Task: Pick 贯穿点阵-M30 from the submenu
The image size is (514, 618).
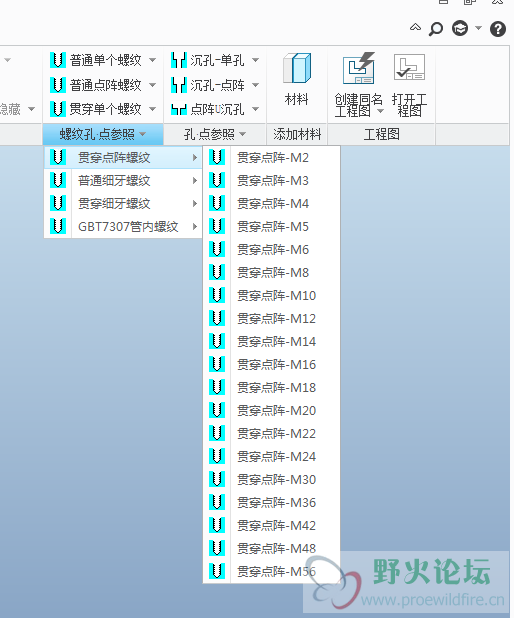Action: 272,479
